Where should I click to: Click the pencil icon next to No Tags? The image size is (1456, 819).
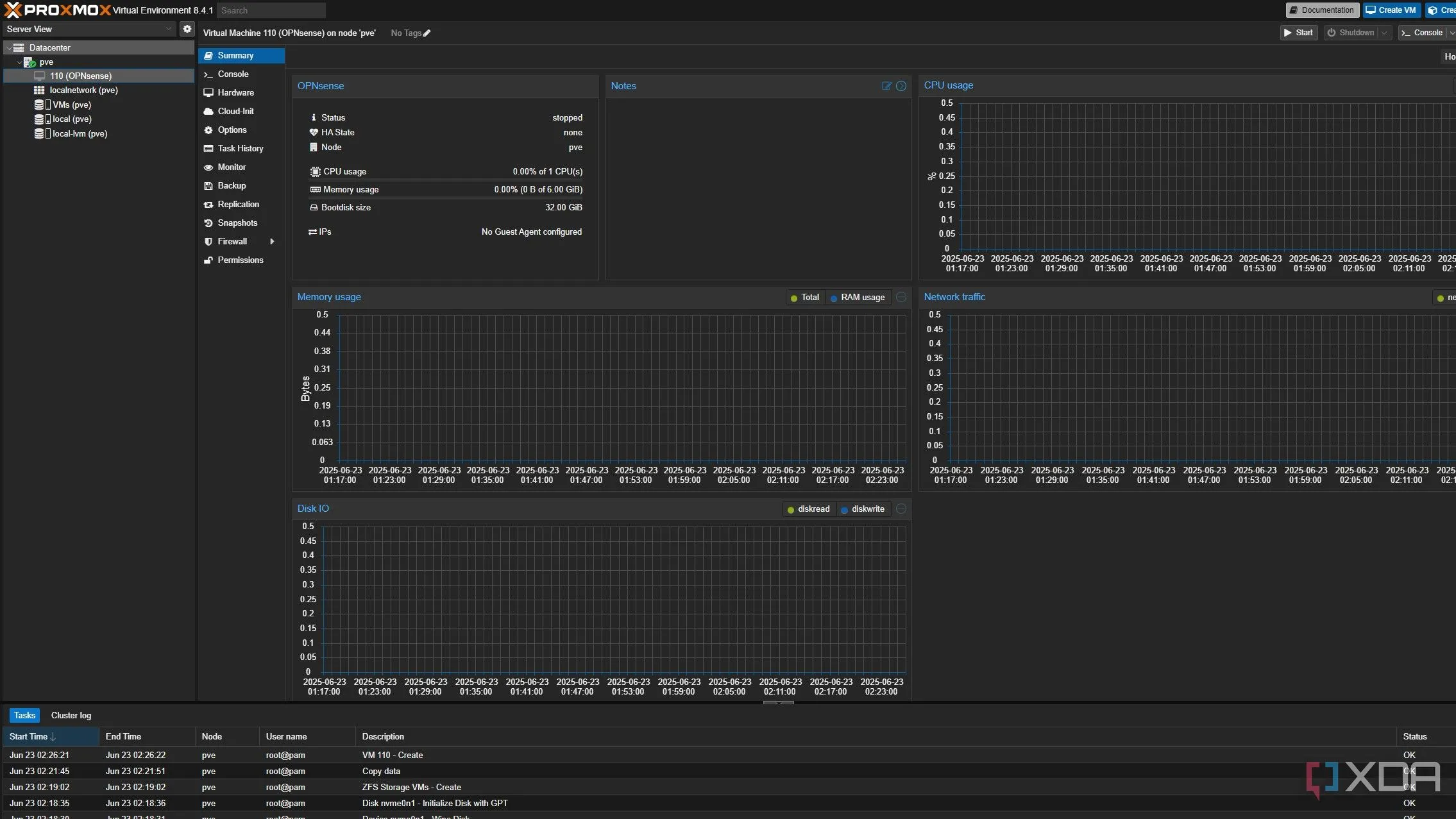[x=427, y=33]
